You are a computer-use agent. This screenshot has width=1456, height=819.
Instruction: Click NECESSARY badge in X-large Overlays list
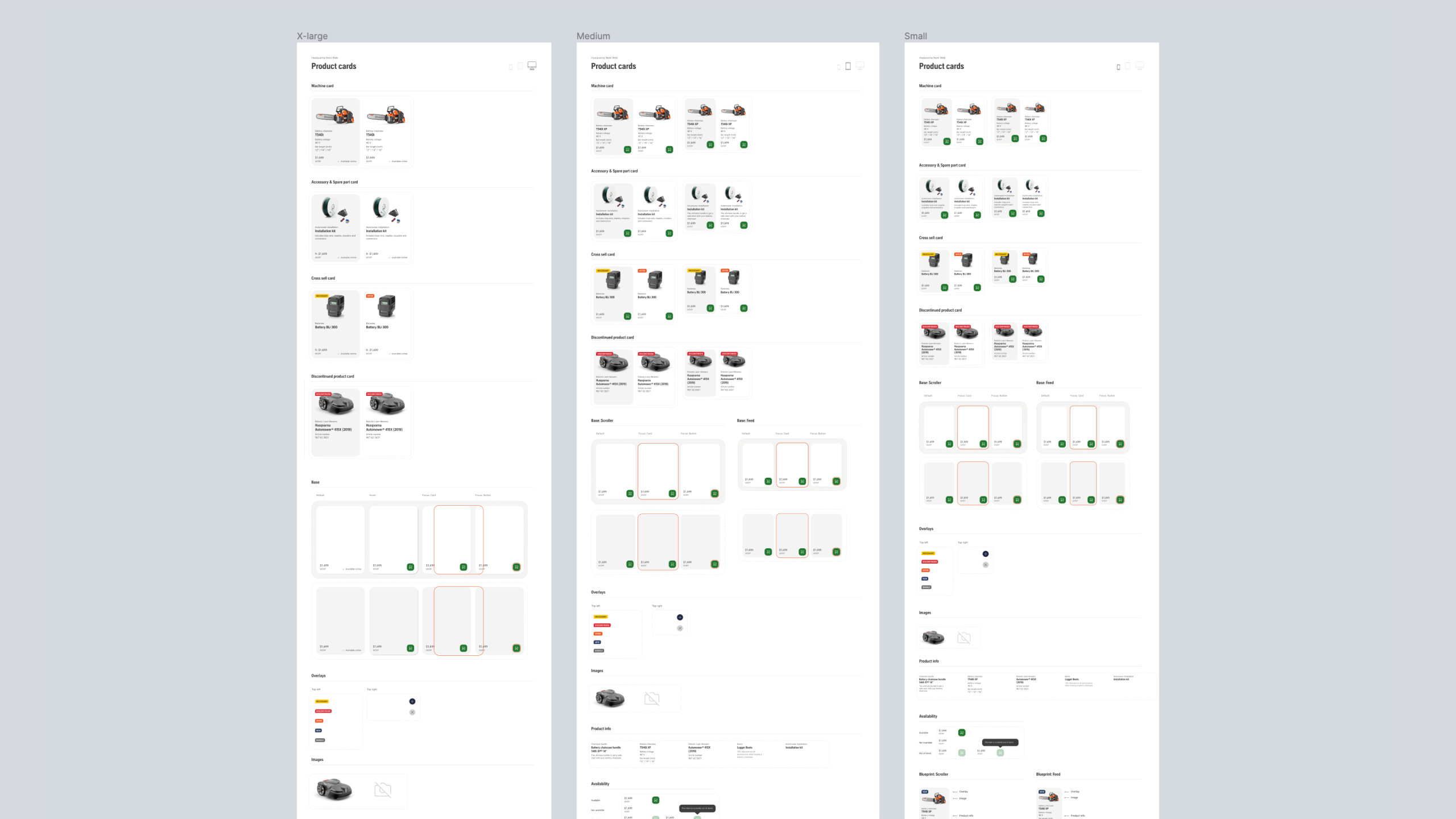[322, 701]
